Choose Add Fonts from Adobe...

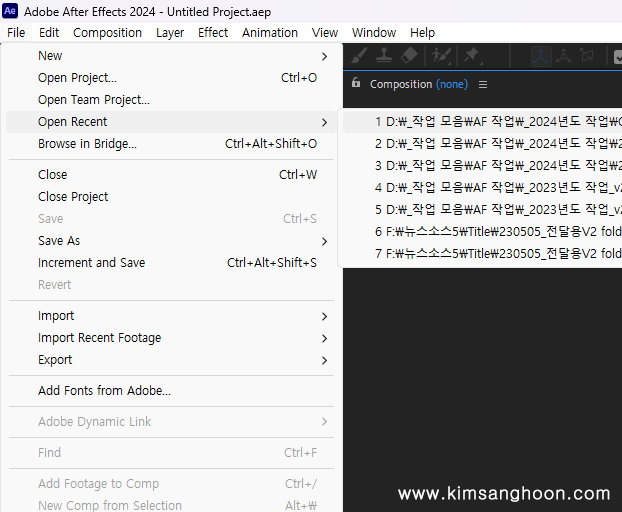coord(171,391)
